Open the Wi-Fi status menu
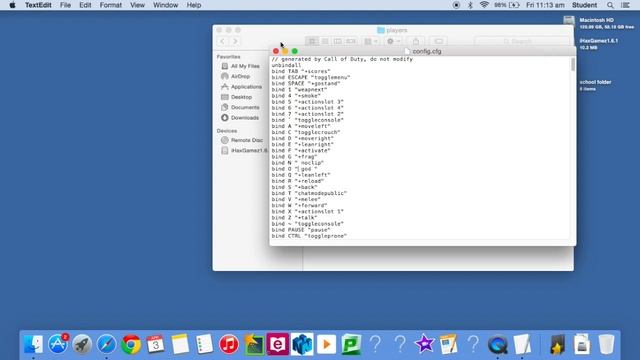Viewport: 640px width, 360px height. tap(484, 5)
